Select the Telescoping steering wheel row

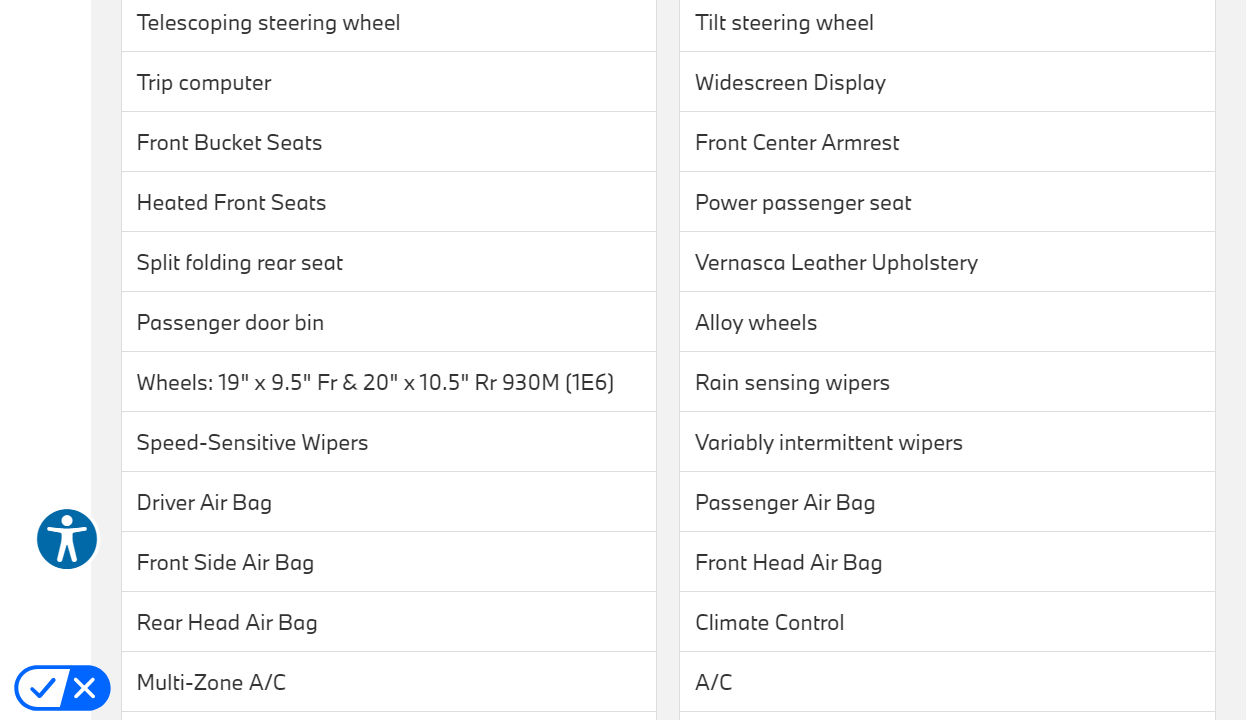268,23
